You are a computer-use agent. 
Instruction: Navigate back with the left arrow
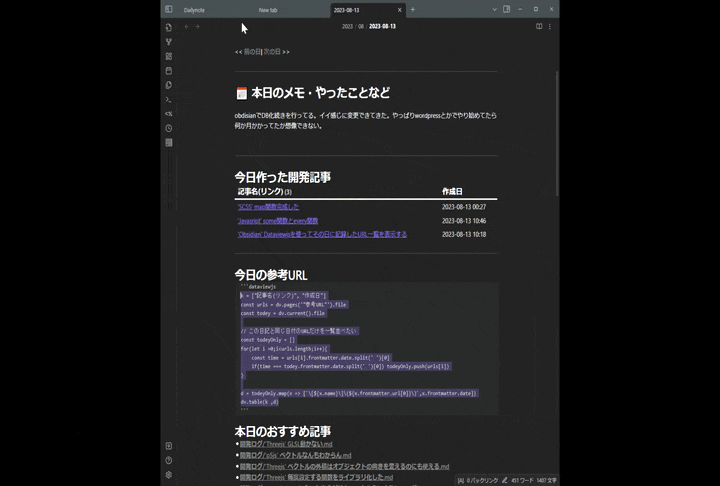point(186,27)
